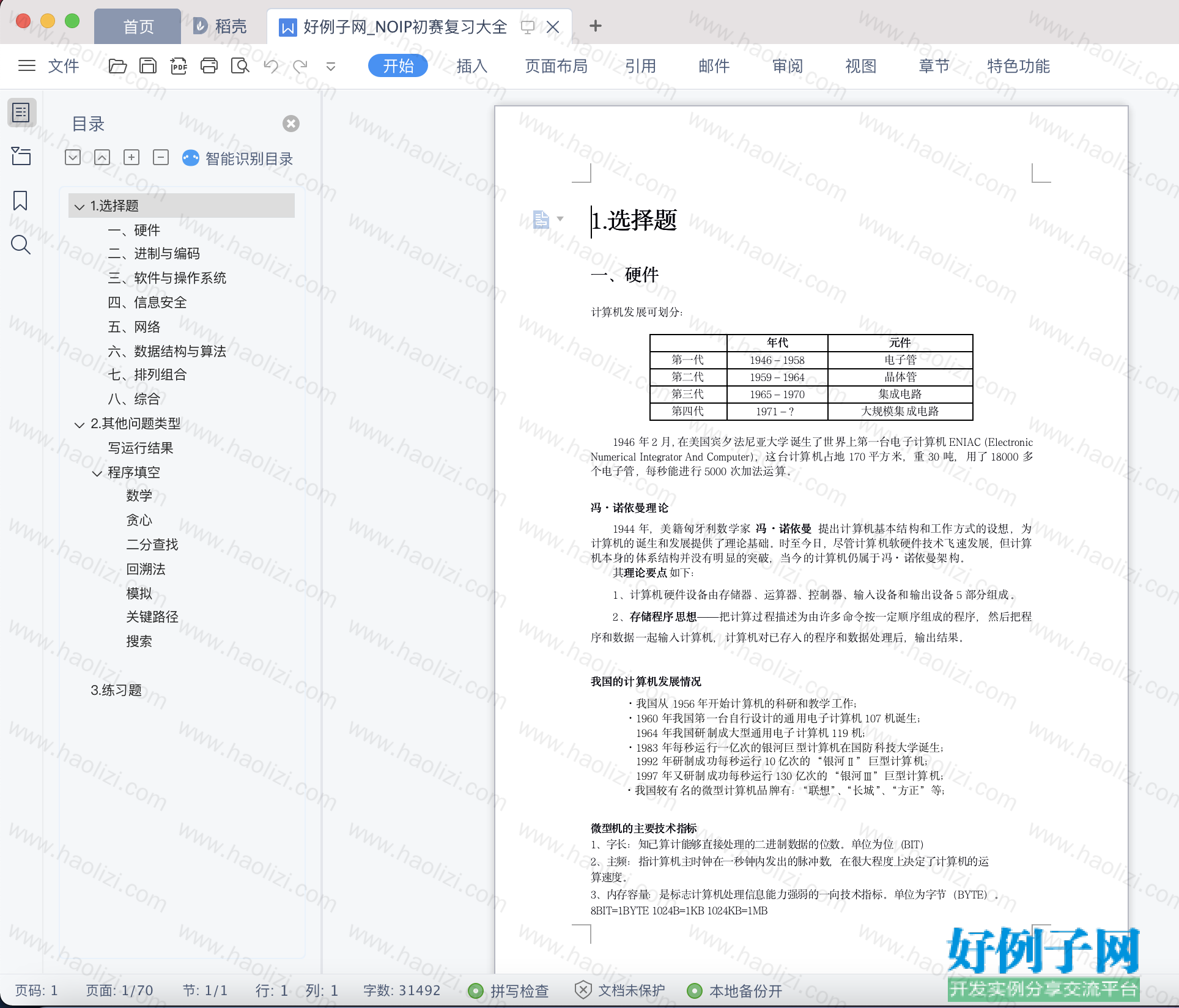Screen dimensions: 1179x1008
Task: Select the outline panel icon in sidebar
Action: click(21, 113)
